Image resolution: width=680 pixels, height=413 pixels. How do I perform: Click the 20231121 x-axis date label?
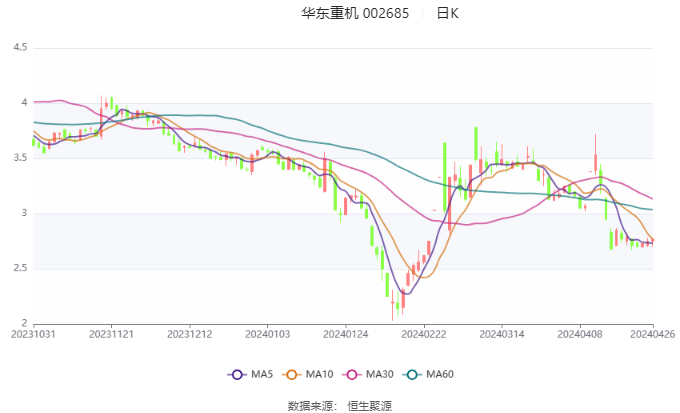(111, 334)
